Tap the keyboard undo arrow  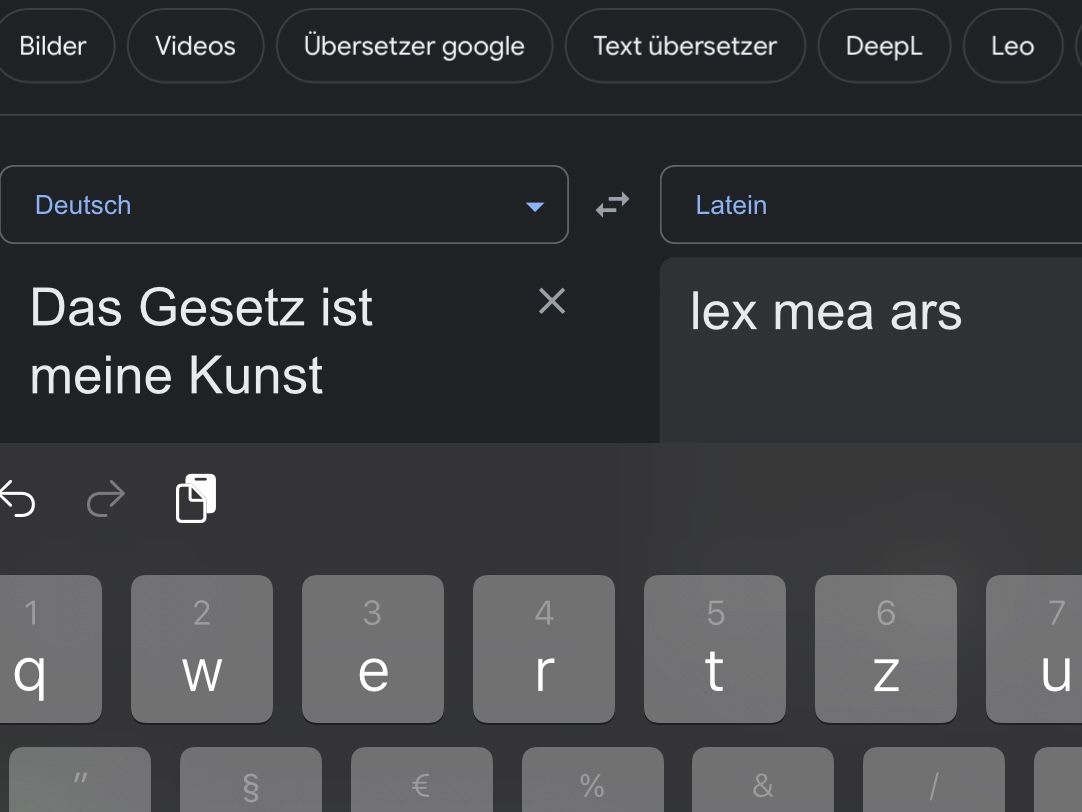[17, 498]
